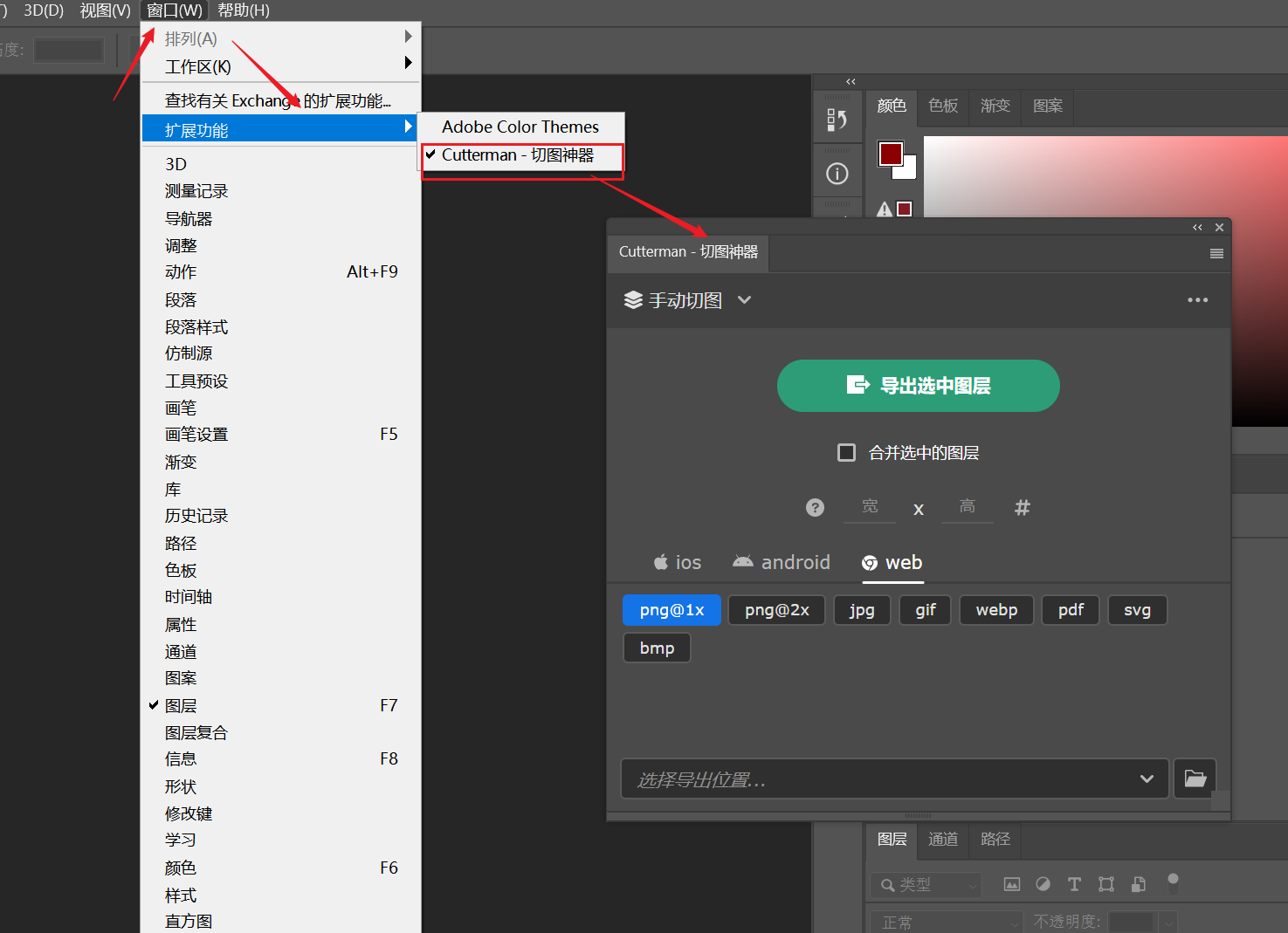Click the dark red foreground color swatch

890,154
